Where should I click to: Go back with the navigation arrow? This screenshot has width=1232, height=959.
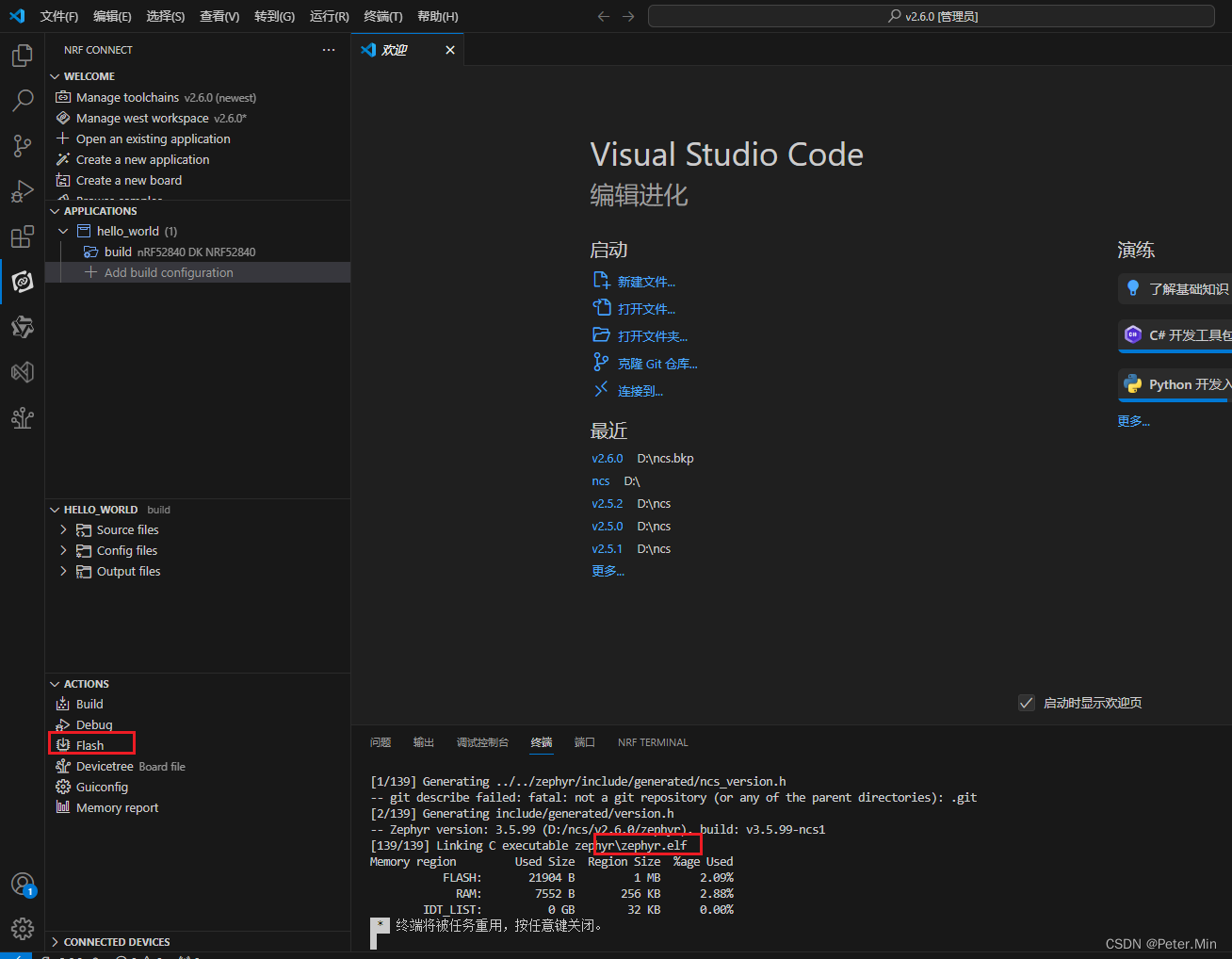pyautogui.click(x=604, y=16)
